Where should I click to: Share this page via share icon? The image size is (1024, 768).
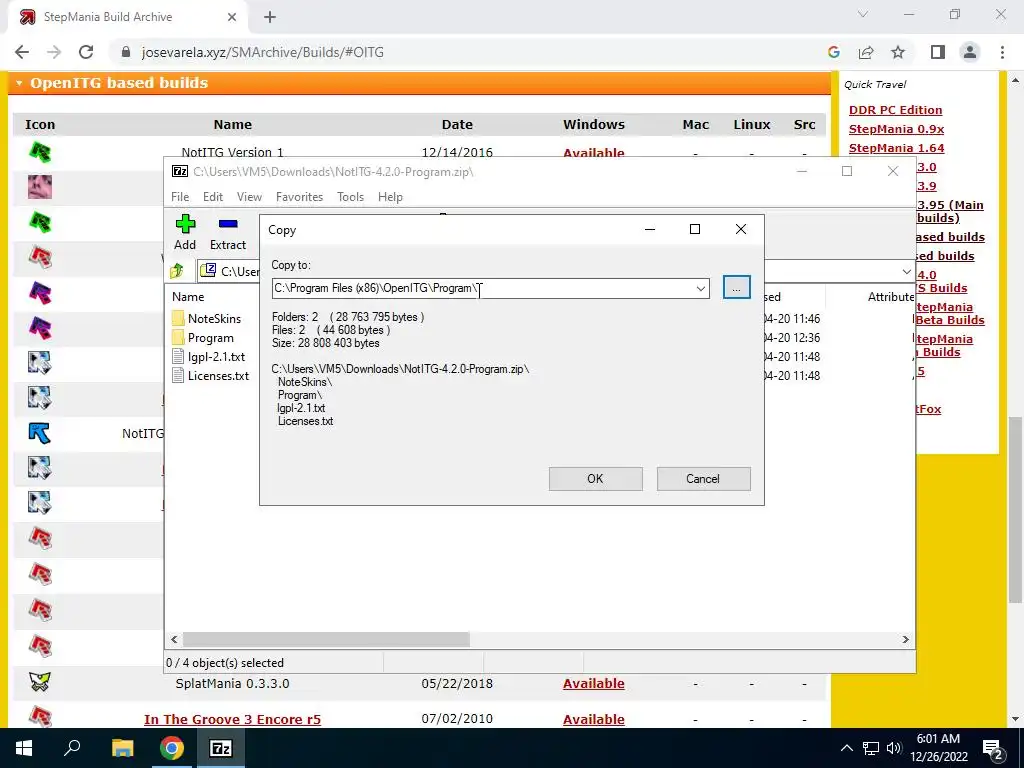866,52
